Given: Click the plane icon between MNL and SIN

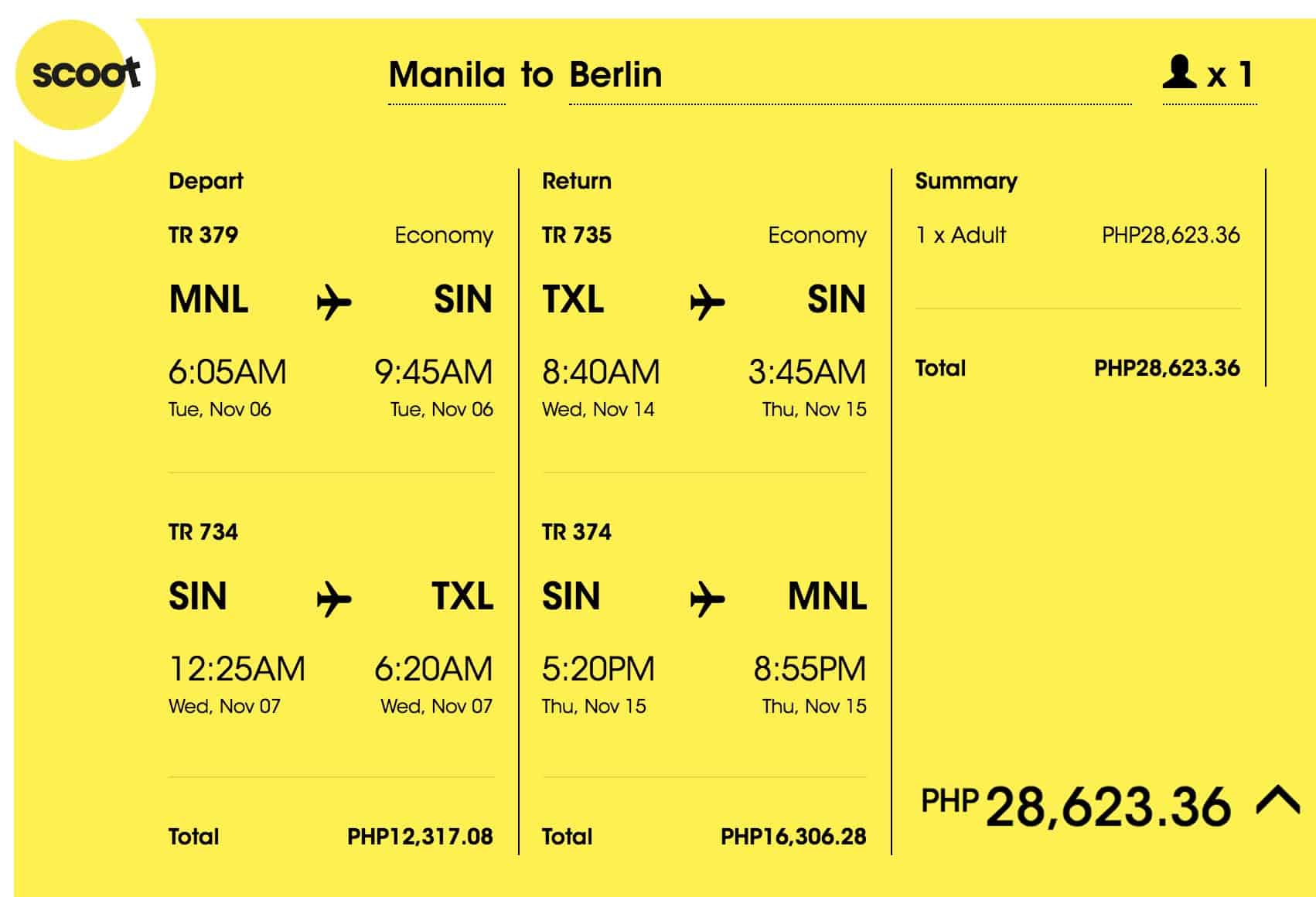Looking at the screenshot, I should [x=334, y=301].
